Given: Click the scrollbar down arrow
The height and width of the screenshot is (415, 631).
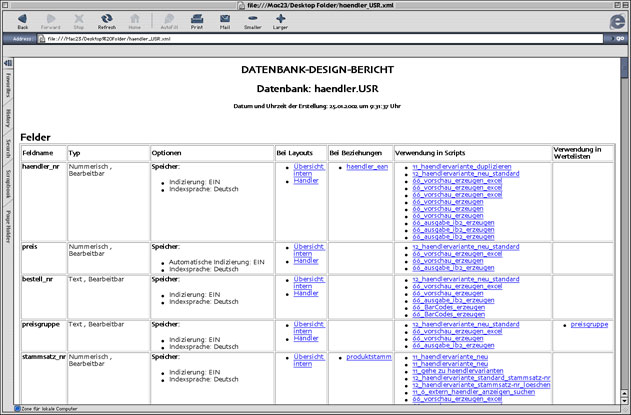Looking at the screenshot, I should 624,401.
